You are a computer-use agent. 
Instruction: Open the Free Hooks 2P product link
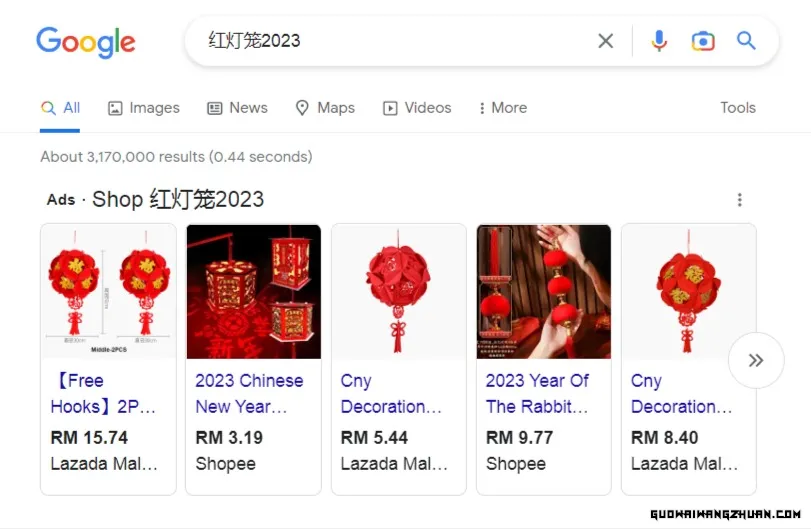[x=103, y=394]
